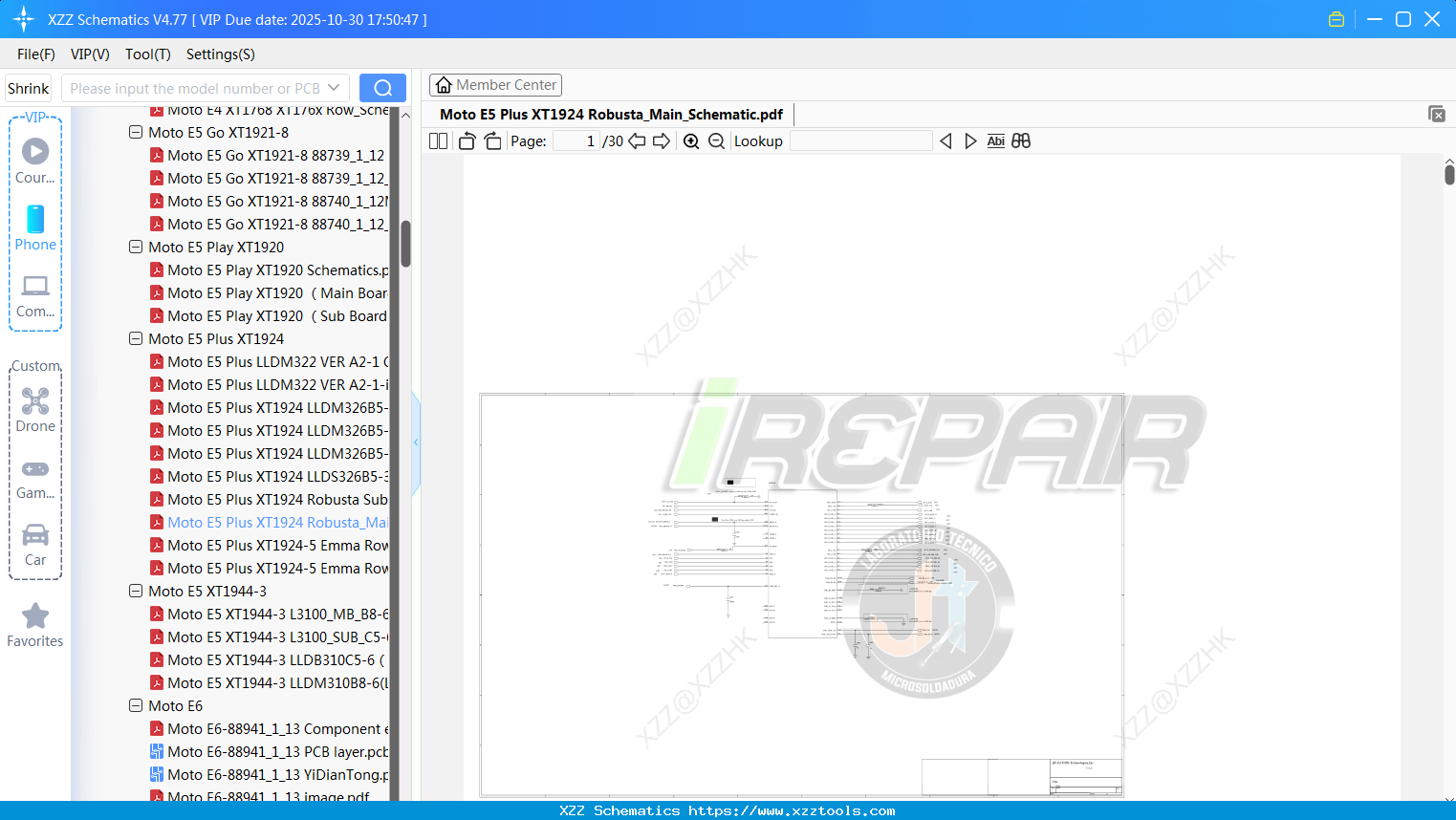Open the binoculars search tool
Image resolution: width=1456 pixels, height=820 pixels.
(1020, 140)
